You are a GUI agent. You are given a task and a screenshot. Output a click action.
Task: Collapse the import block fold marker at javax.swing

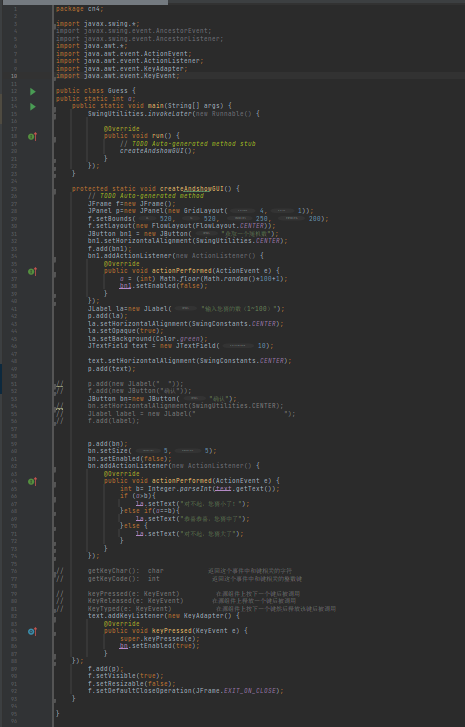coord(55,24)
